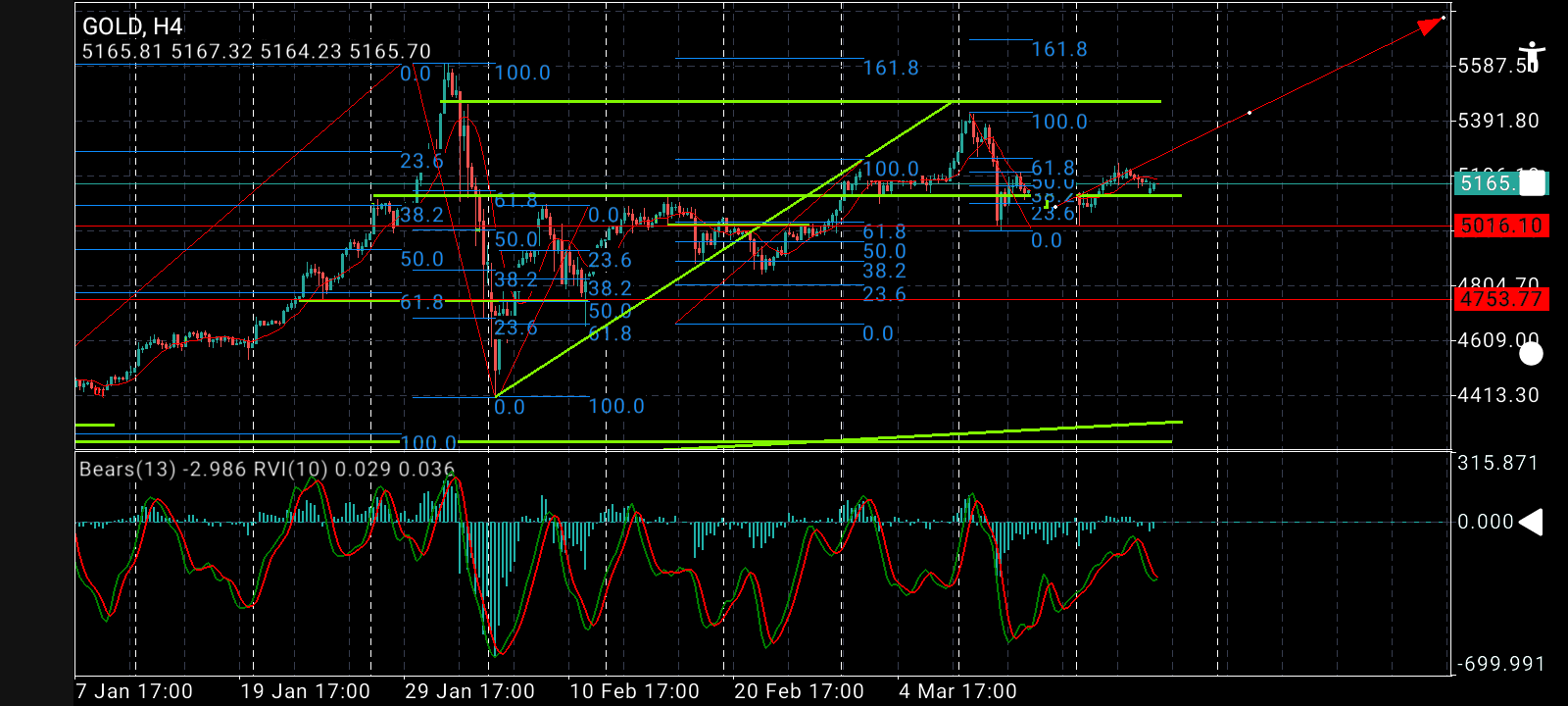This screenshot has height=706, width=1568.
Task: Tap the Android back triangle button
Action: click(x=1531, y=522)
